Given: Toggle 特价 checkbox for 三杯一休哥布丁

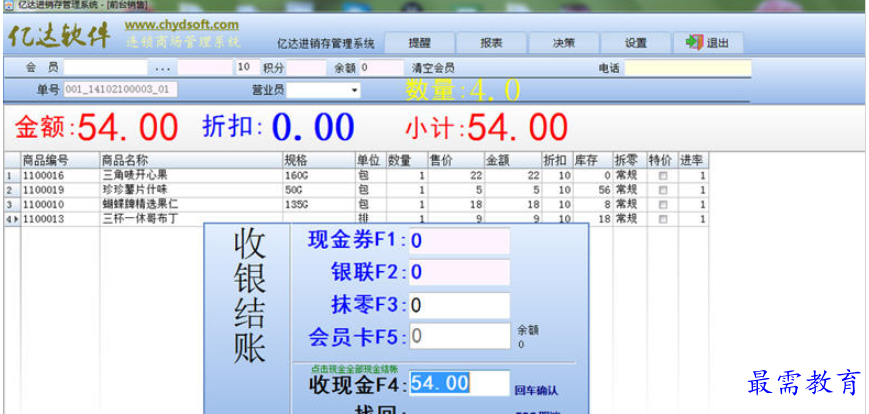Looking at the screenshot, I should (x=663, y=219).
